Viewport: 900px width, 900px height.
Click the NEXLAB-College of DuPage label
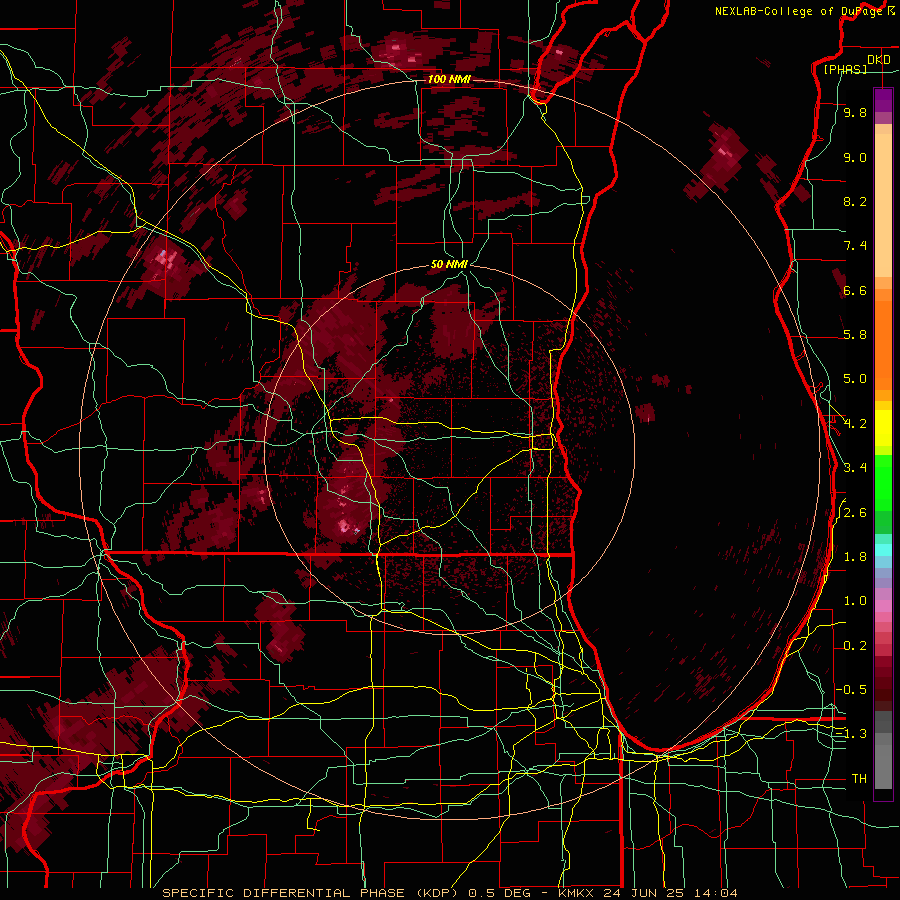(800, 11)
